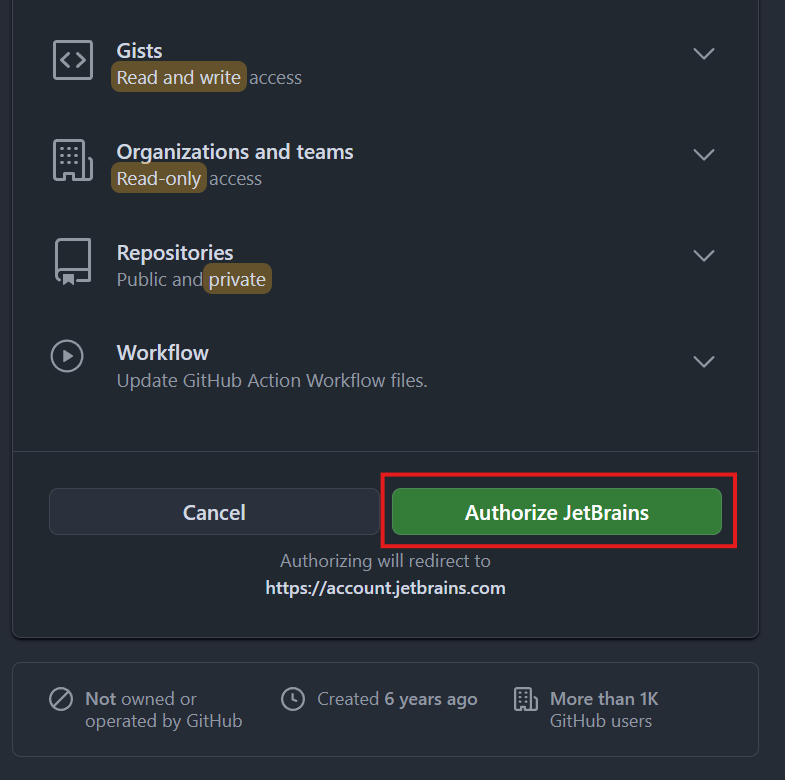Select the Workflow heading
The width and height of the screenshot is (785, 780).
(x=162, y=353)
